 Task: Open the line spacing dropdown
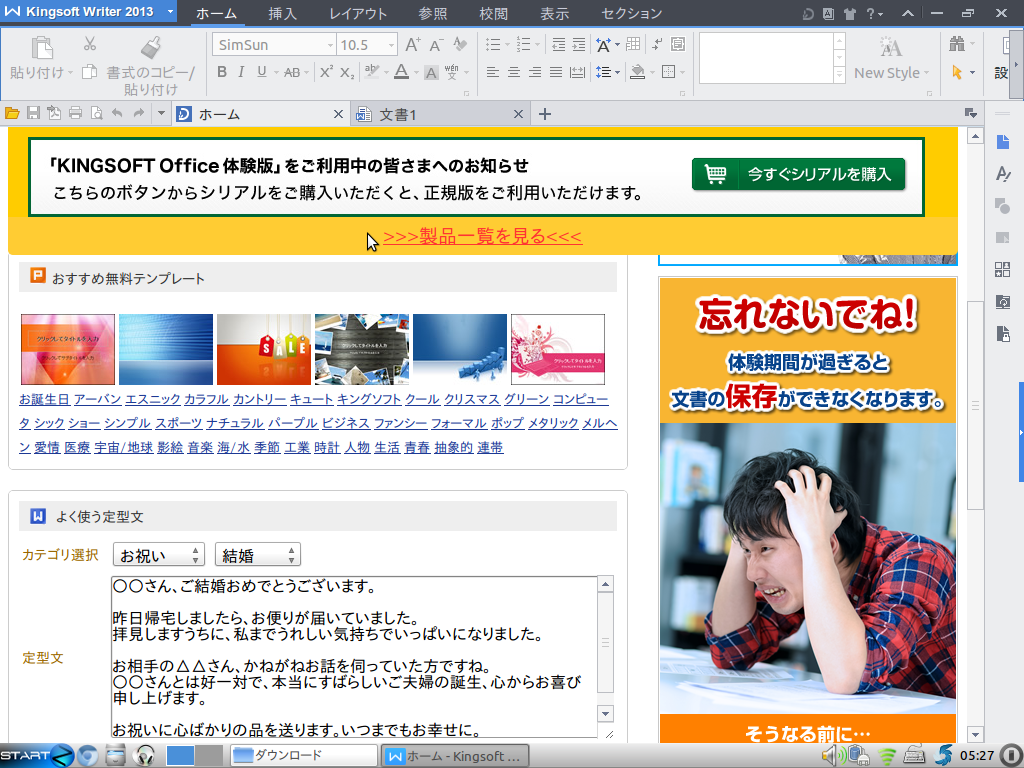(617, 72)
